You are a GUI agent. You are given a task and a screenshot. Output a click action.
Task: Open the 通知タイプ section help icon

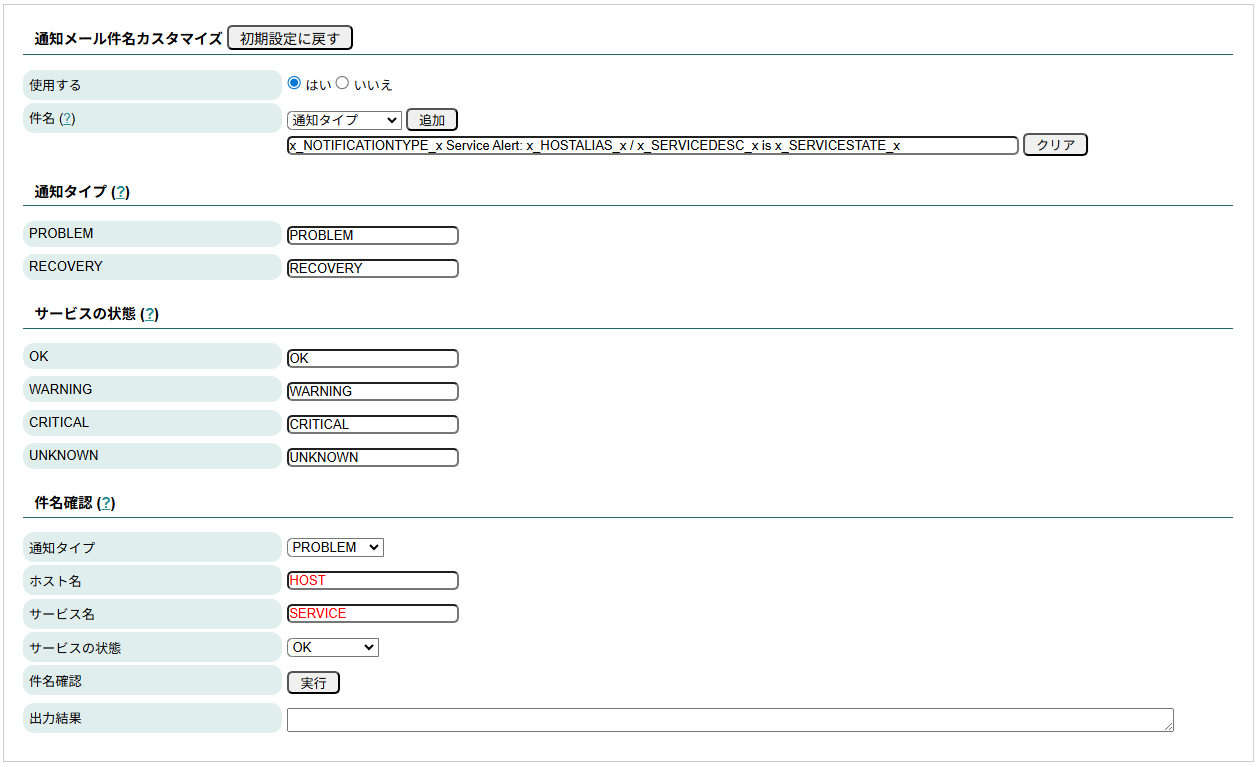(121, 190)
